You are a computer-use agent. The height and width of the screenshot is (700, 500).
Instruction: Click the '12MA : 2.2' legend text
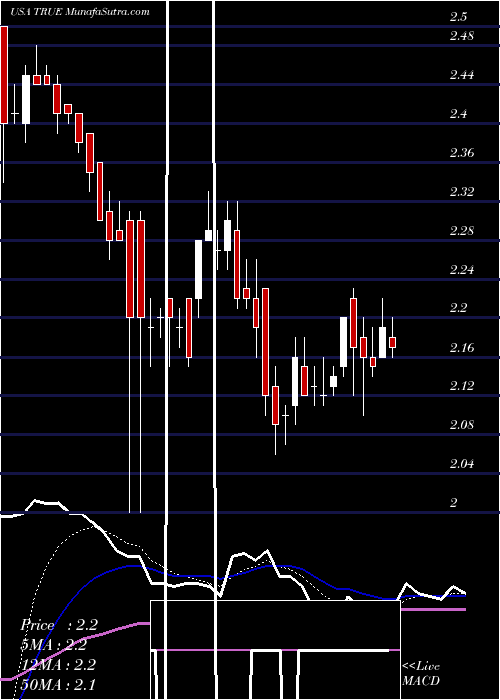pyautogui.click(x=58, y=665)
